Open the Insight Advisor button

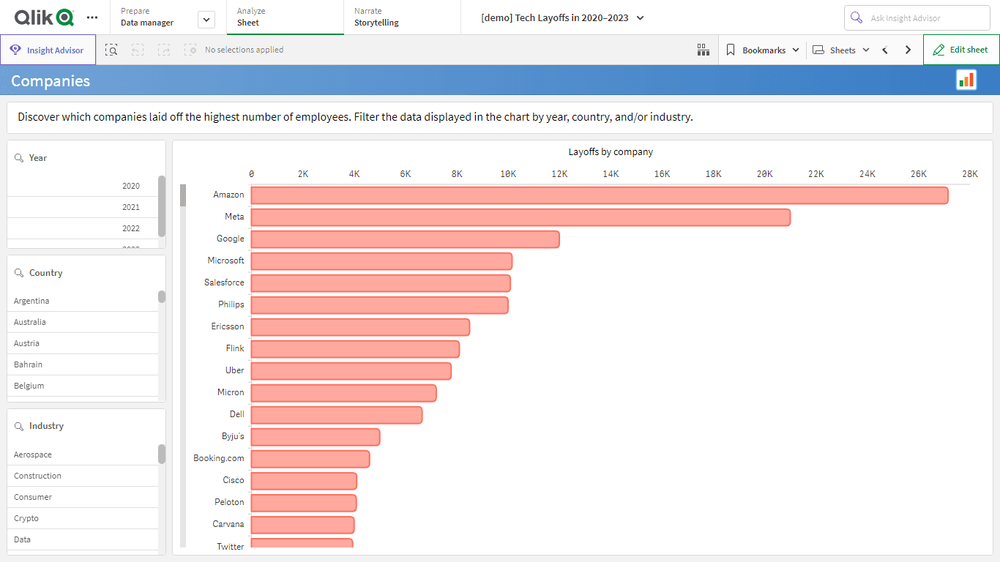[48, 50]
